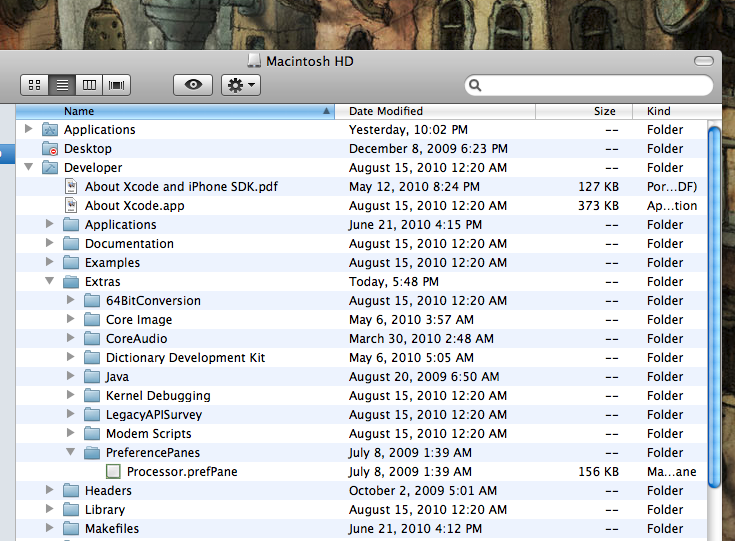Screen dimensions: 735x541
Task: Select the Dictionary Development Kit folder icon
Action: pos(92,357)
